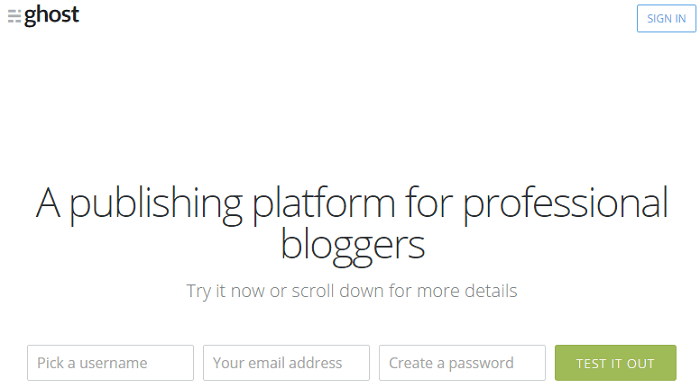Click the green TEST IT OUT button
Image resolution: width=700 pixels, height=388 pixels.
click(x=615, y=363)
